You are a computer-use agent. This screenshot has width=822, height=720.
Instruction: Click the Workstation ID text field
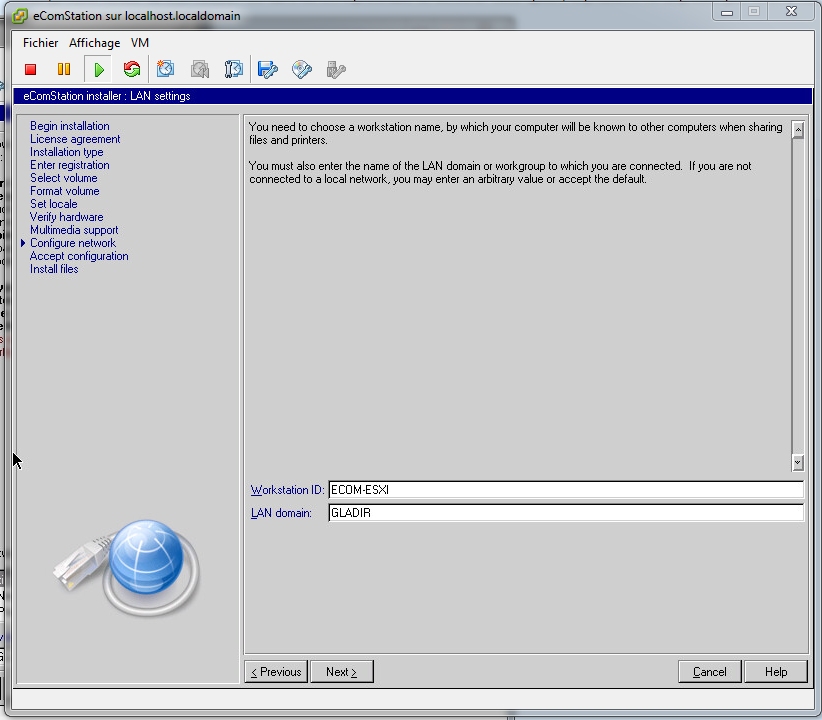pos(565,490)
